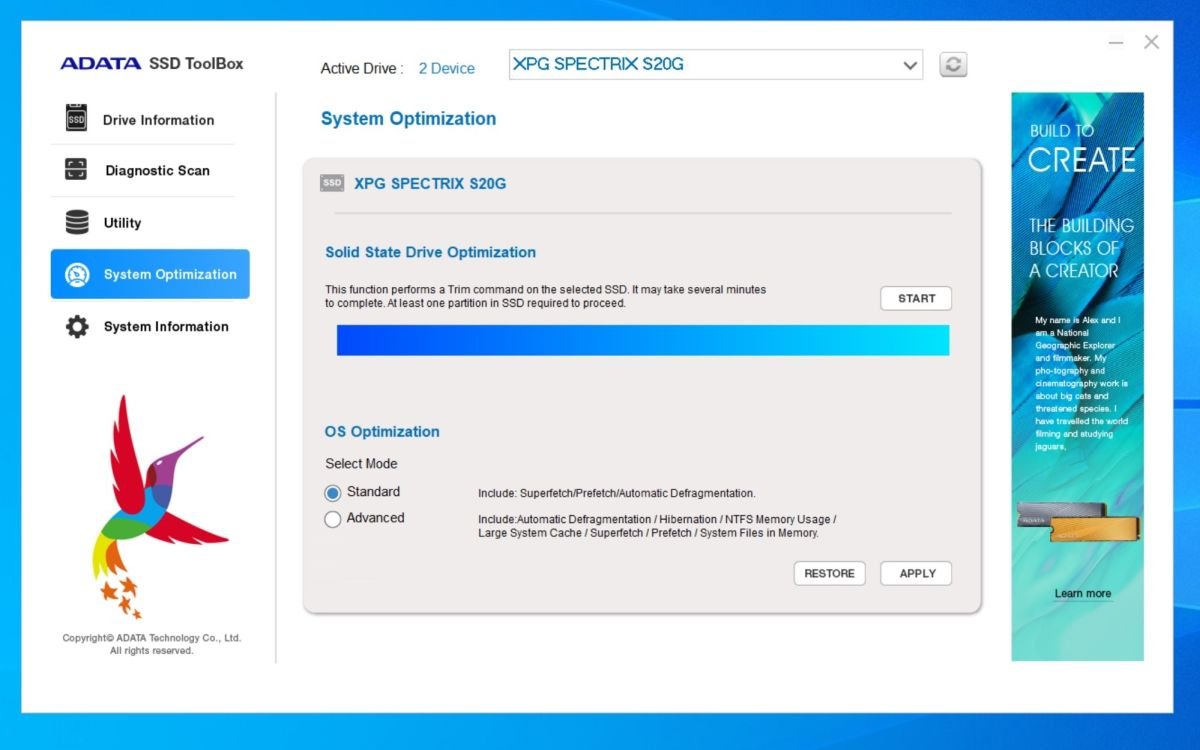Select the Standard optimization mode
Screen dimensions: 1200x750
(x=333, y=493)
